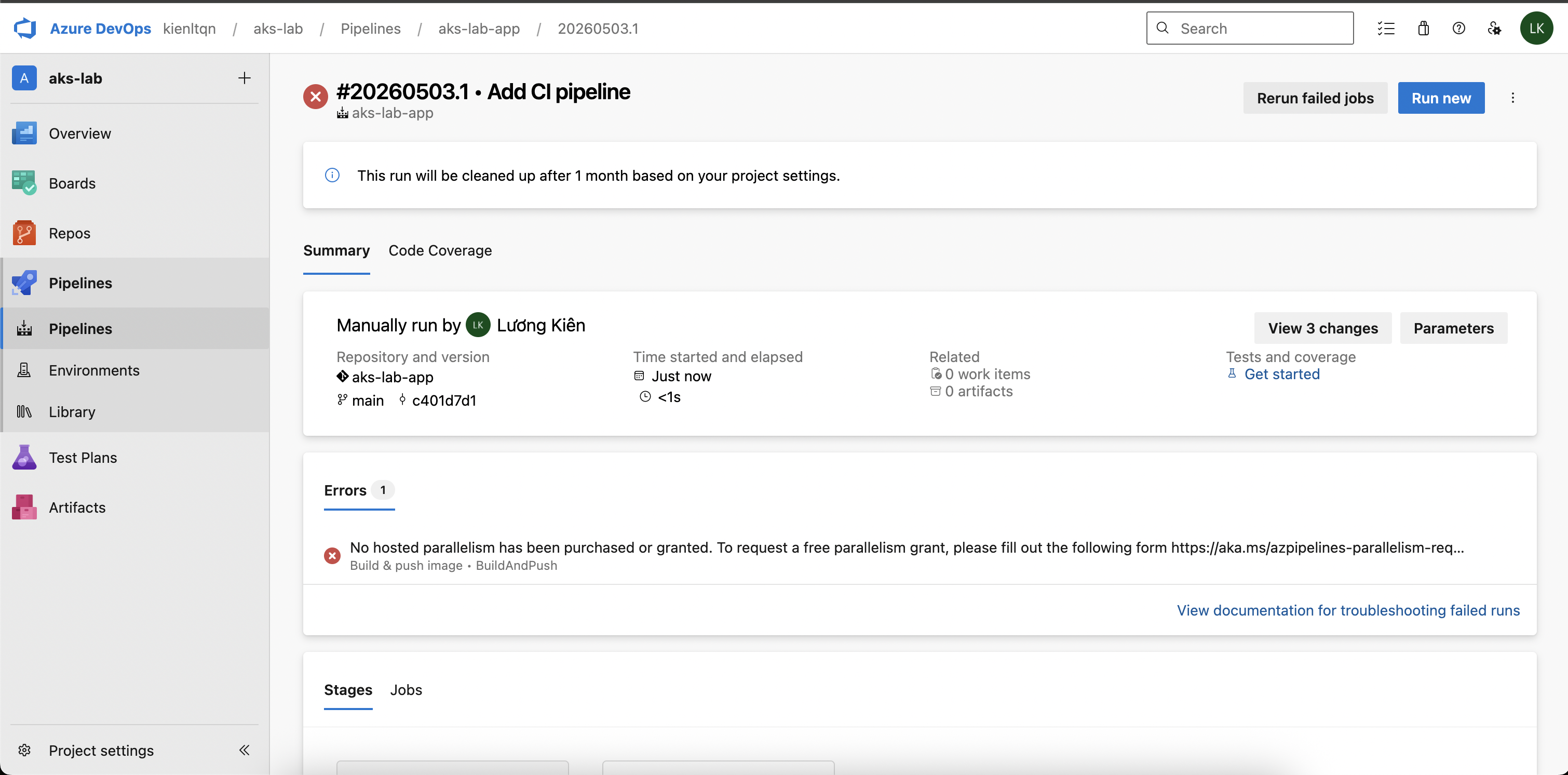Click the Lương Kiên user name
Viewport: 1568px width, 775px height.
[541, 325]
